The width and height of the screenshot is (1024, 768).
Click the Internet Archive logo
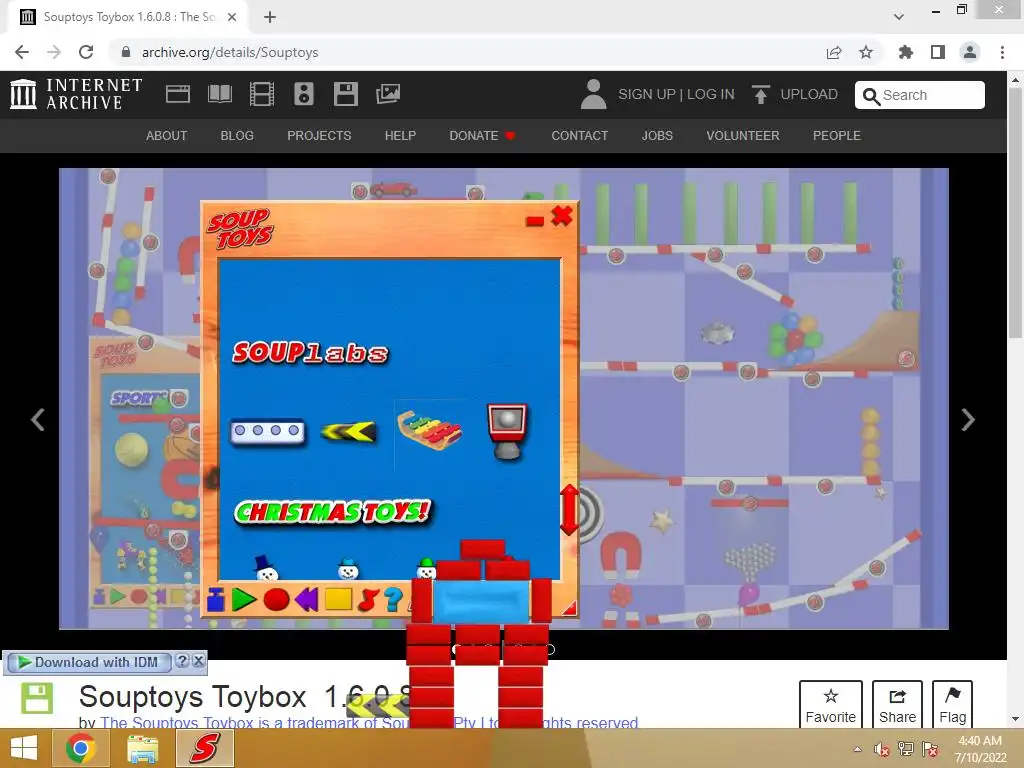tap(76, 94)
